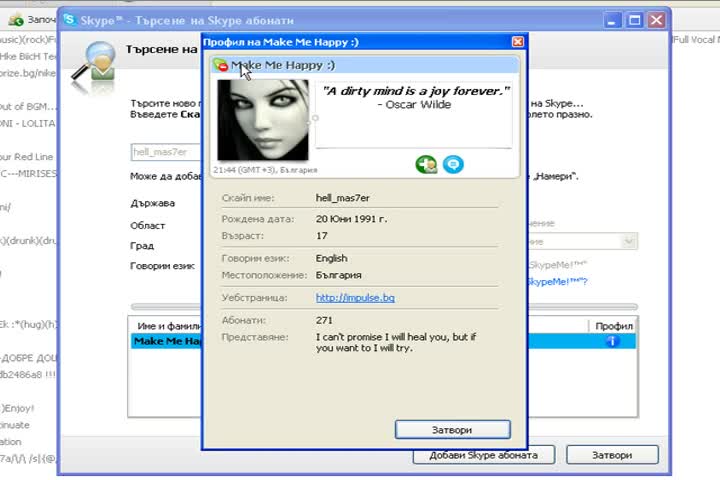Click the local time 21:44 (GMT+3) text
This screenshot has width=720, height=480.
(265, 170)
